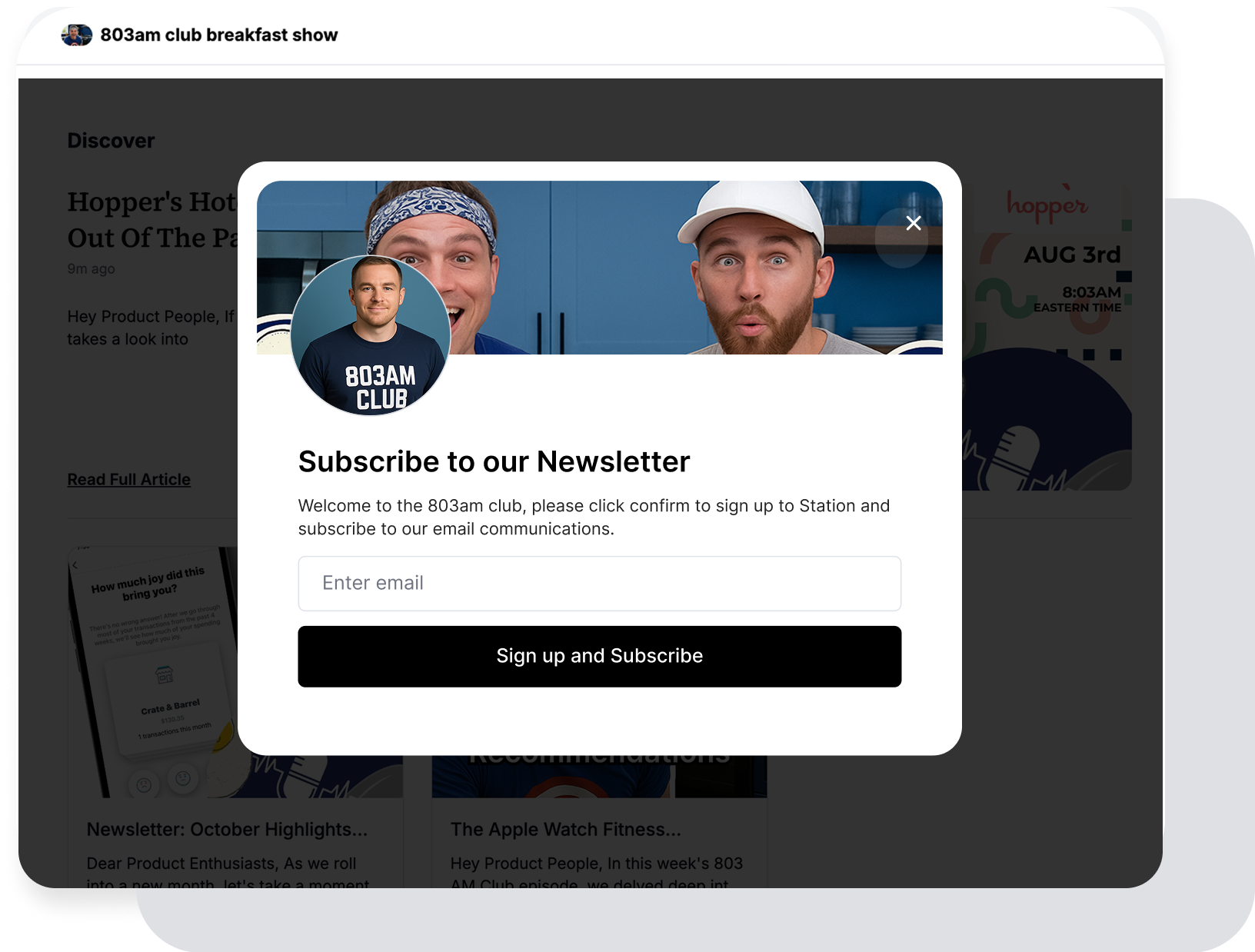Click the hopper logo on event image
1255x952 pixels.
1047,203
